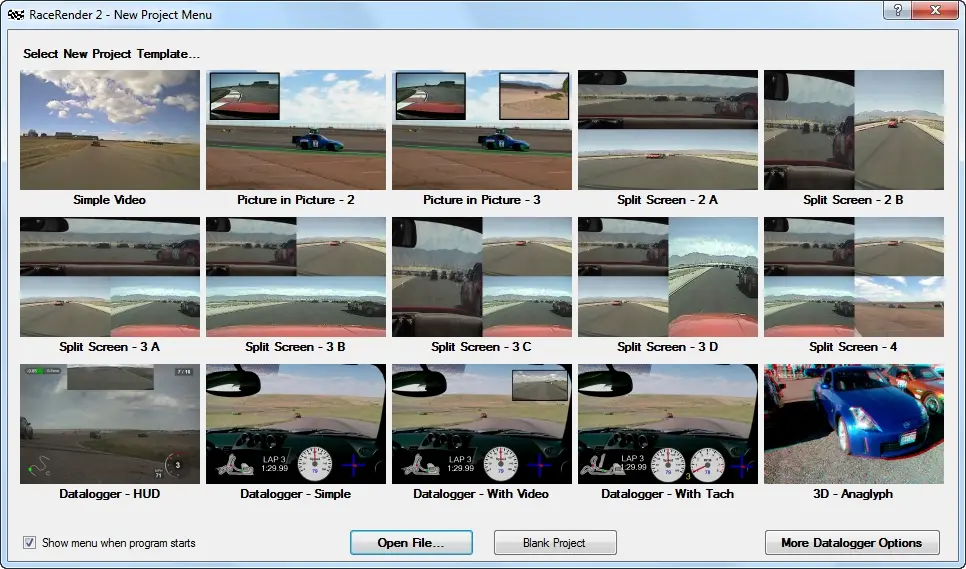966x569 pixels.
Task: Click the "Show menu when program starts" label
Action: 119,543
